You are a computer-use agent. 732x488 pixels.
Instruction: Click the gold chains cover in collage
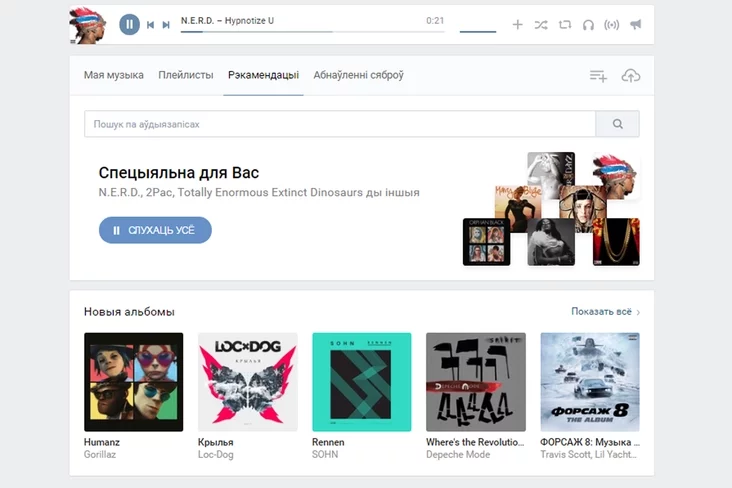[616, 242]
